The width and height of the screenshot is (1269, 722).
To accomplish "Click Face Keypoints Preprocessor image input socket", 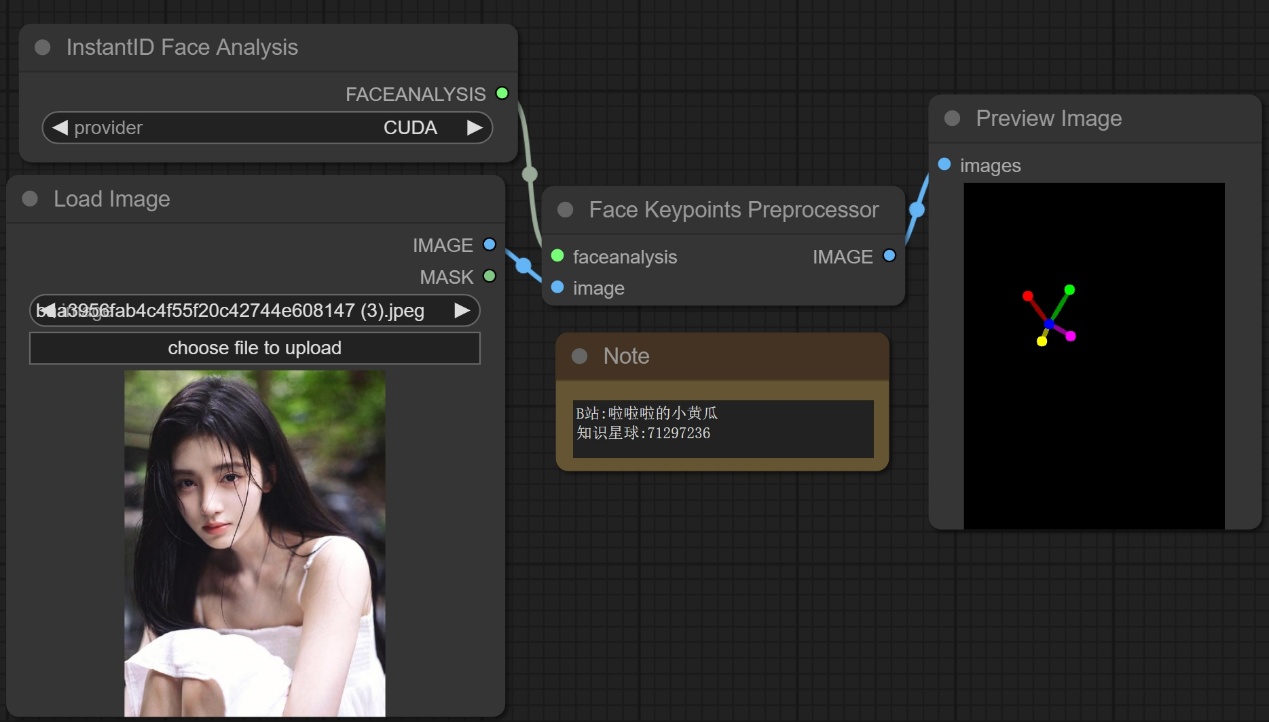I will [x=557, y=288].
